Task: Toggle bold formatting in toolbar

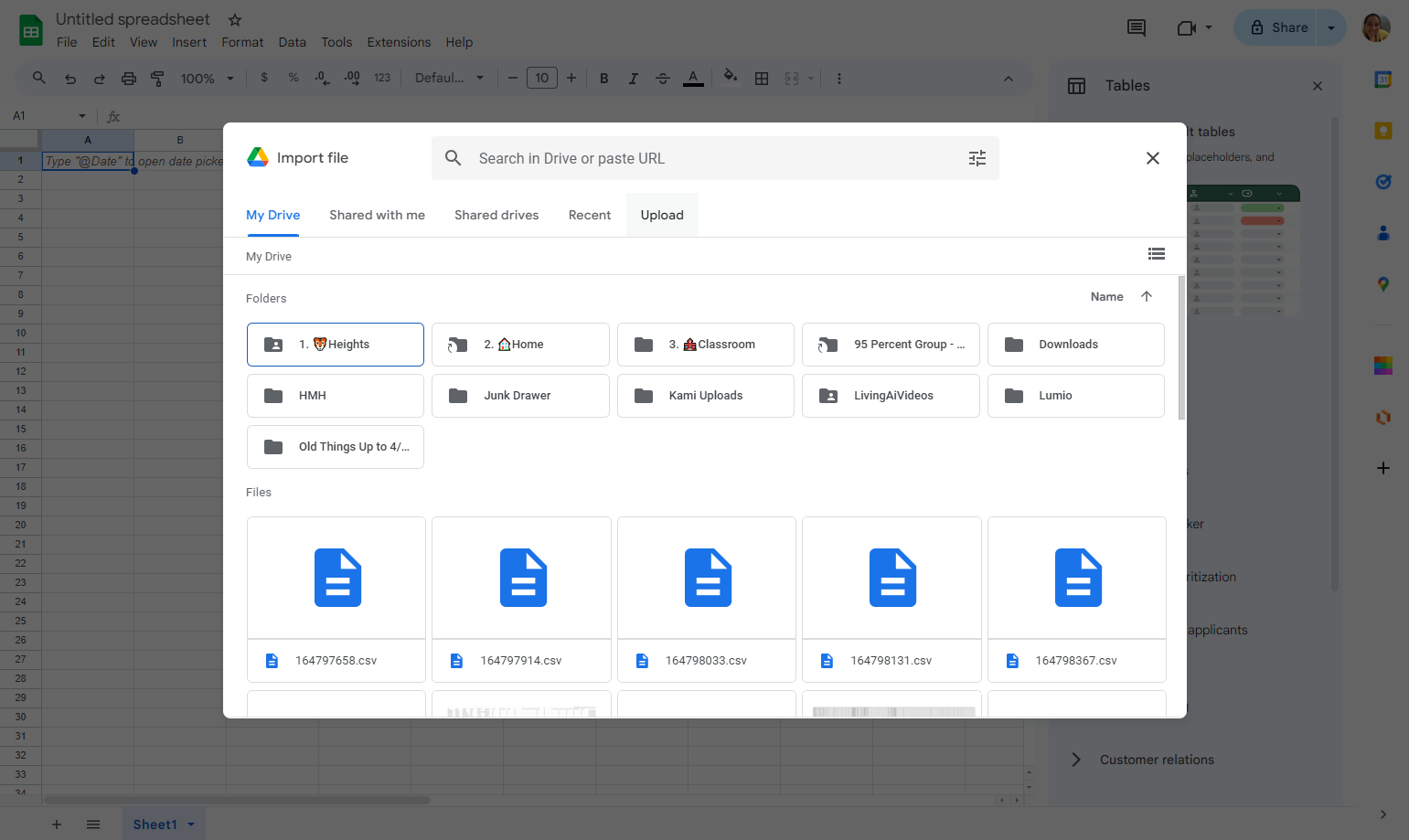Action: [x=604, y=79]
